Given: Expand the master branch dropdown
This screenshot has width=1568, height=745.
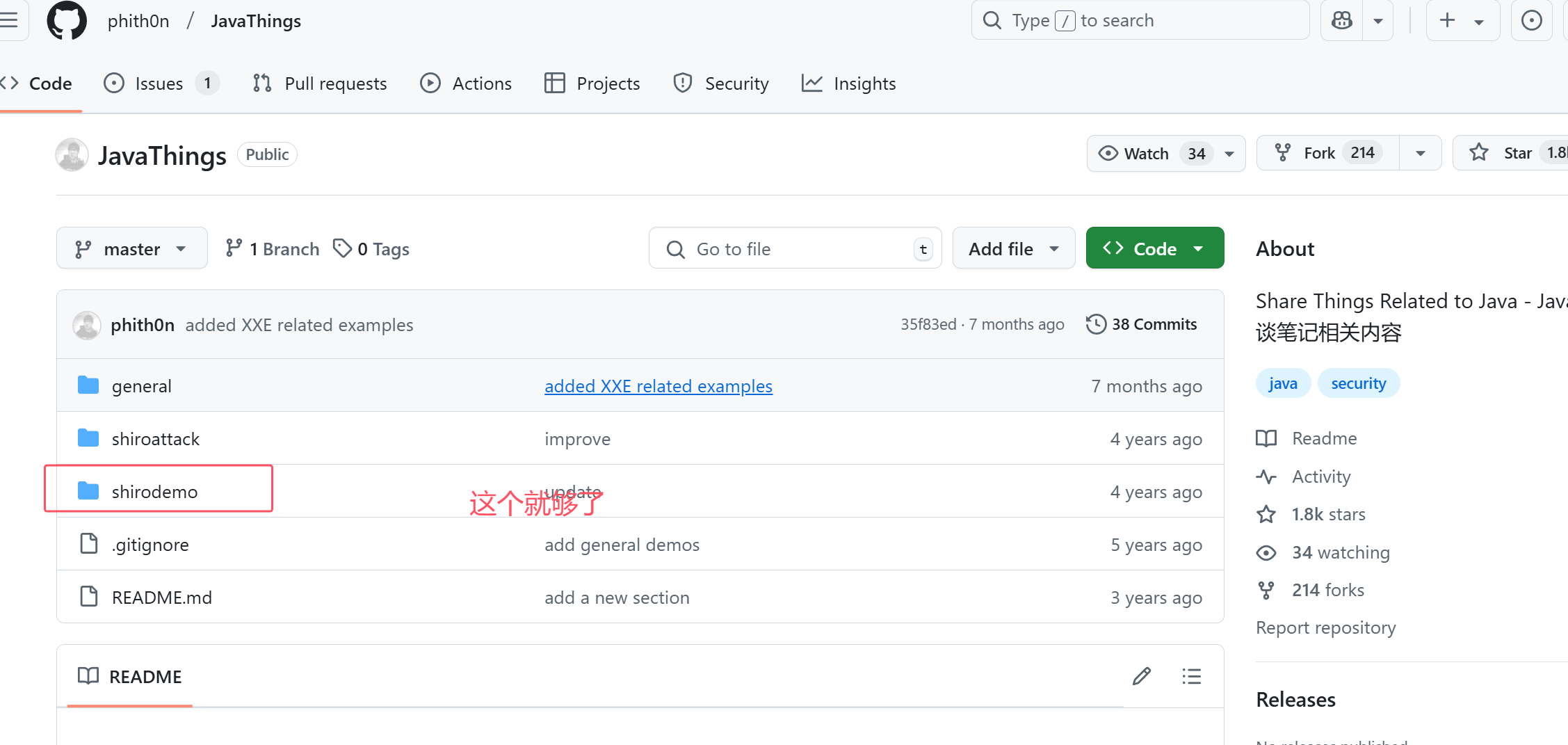Looking at the screenshot, I should (x=131, y=248).
